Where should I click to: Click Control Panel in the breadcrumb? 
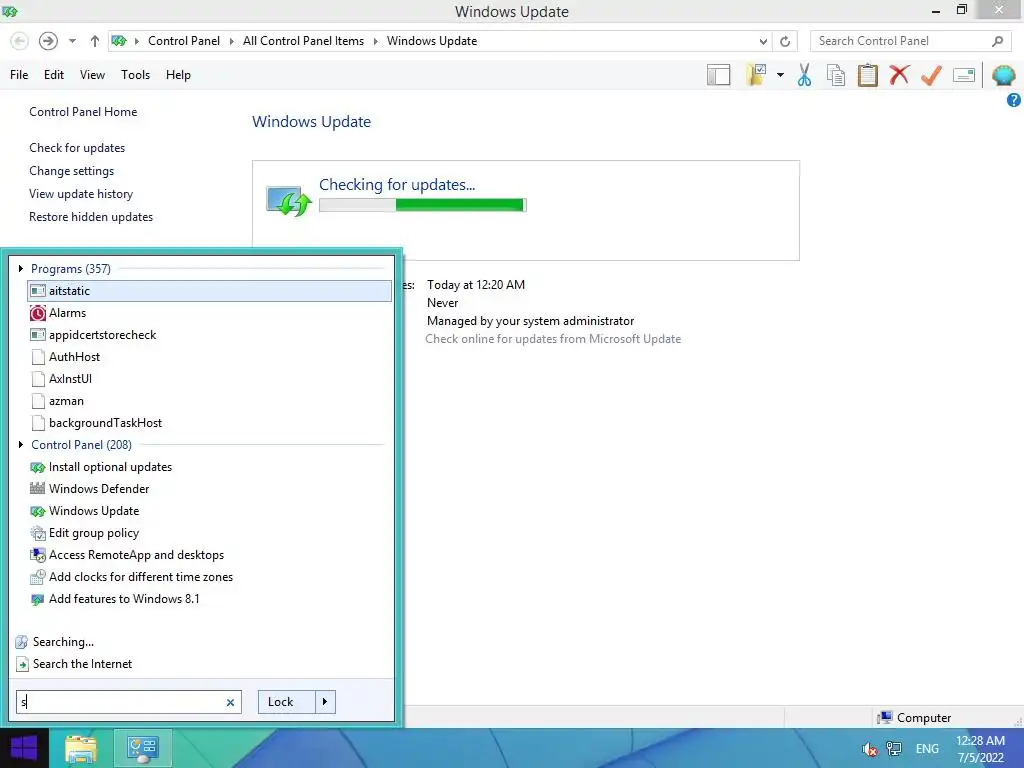point(184,41)
